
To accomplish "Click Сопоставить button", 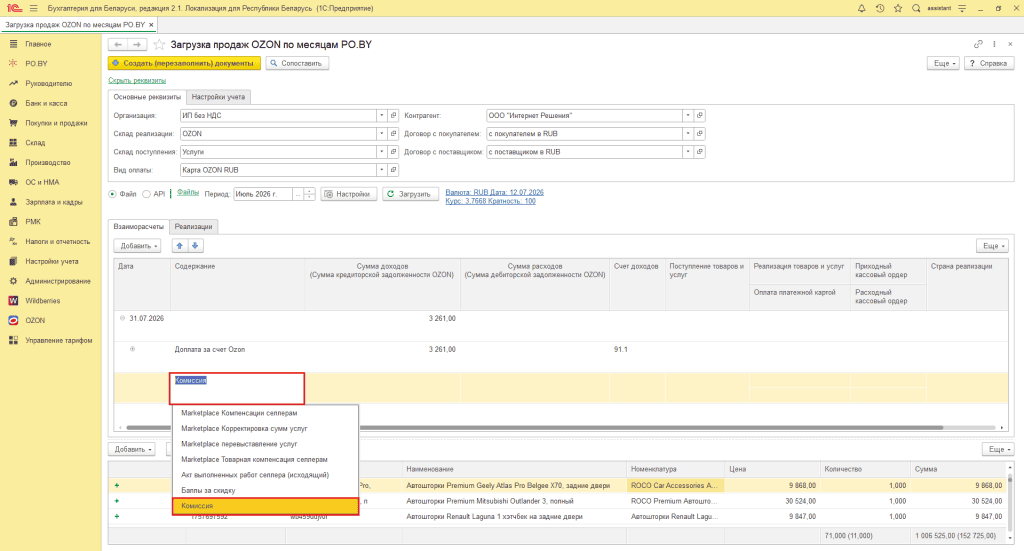I will [297, 63].
